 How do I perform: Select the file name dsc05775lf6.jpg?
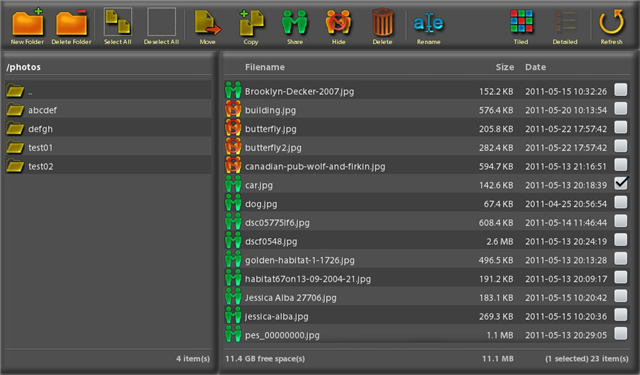click(x=277, y=222)
